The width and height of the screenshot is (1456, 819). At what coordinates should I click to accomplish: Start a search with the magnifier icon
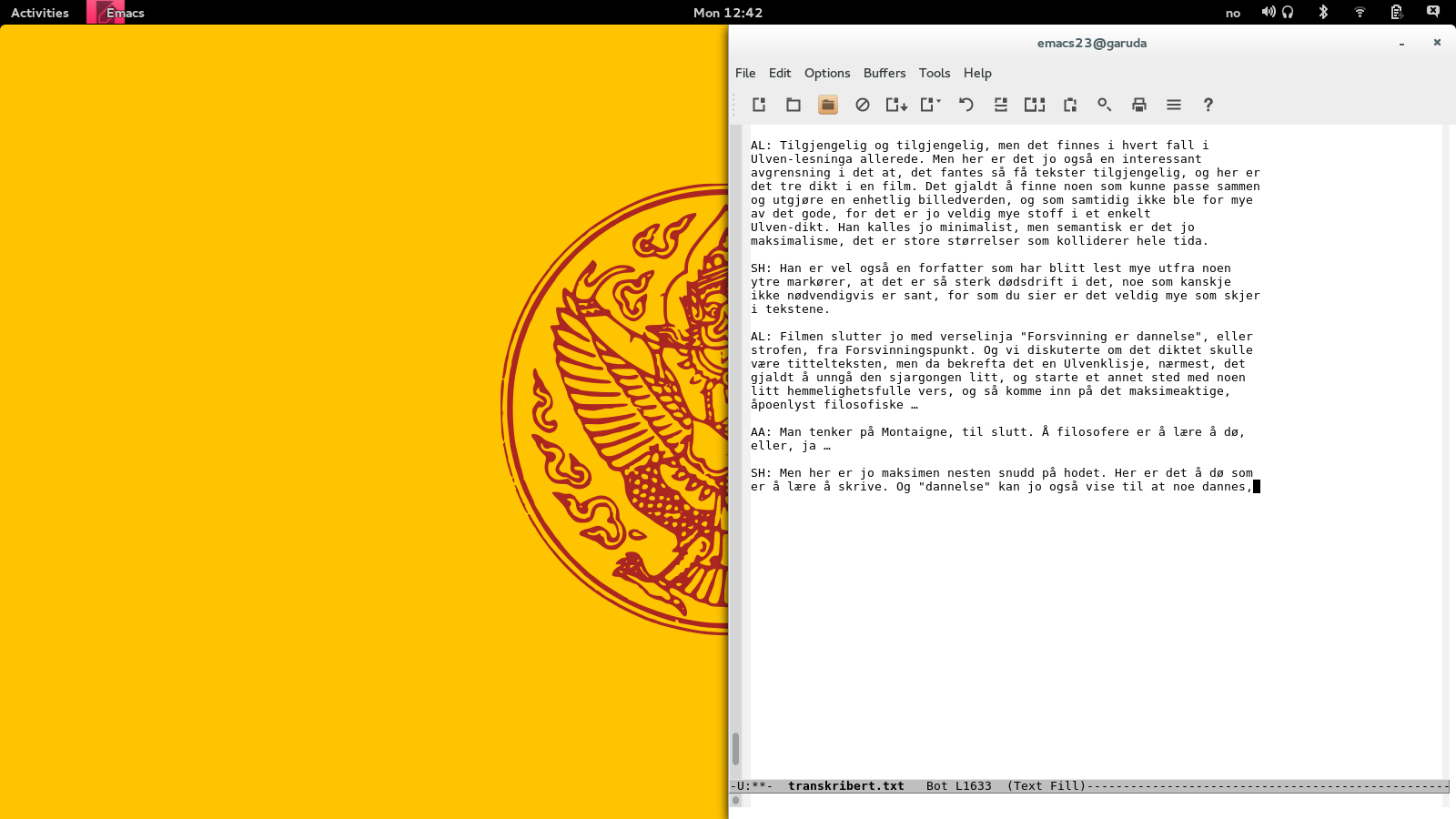pos(1105,105)
